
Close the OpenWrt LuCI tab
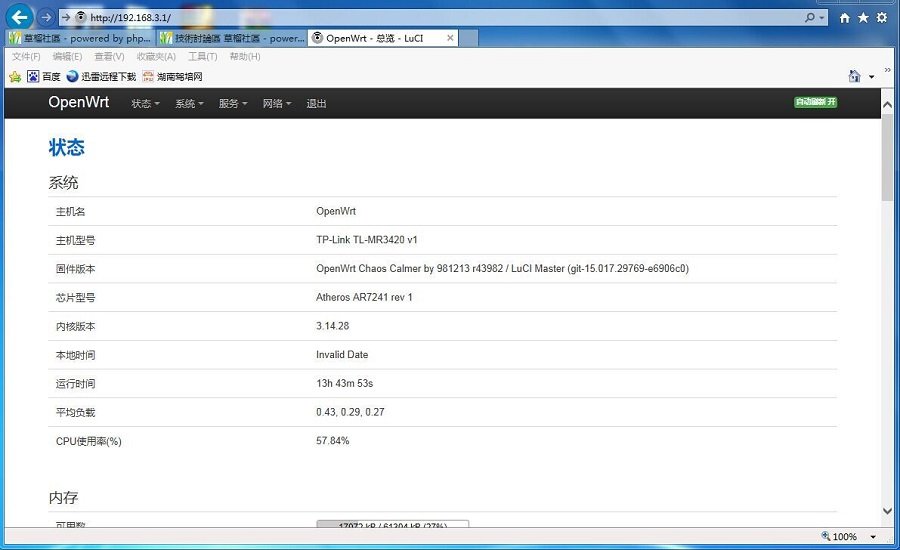(x=450, y=38)
